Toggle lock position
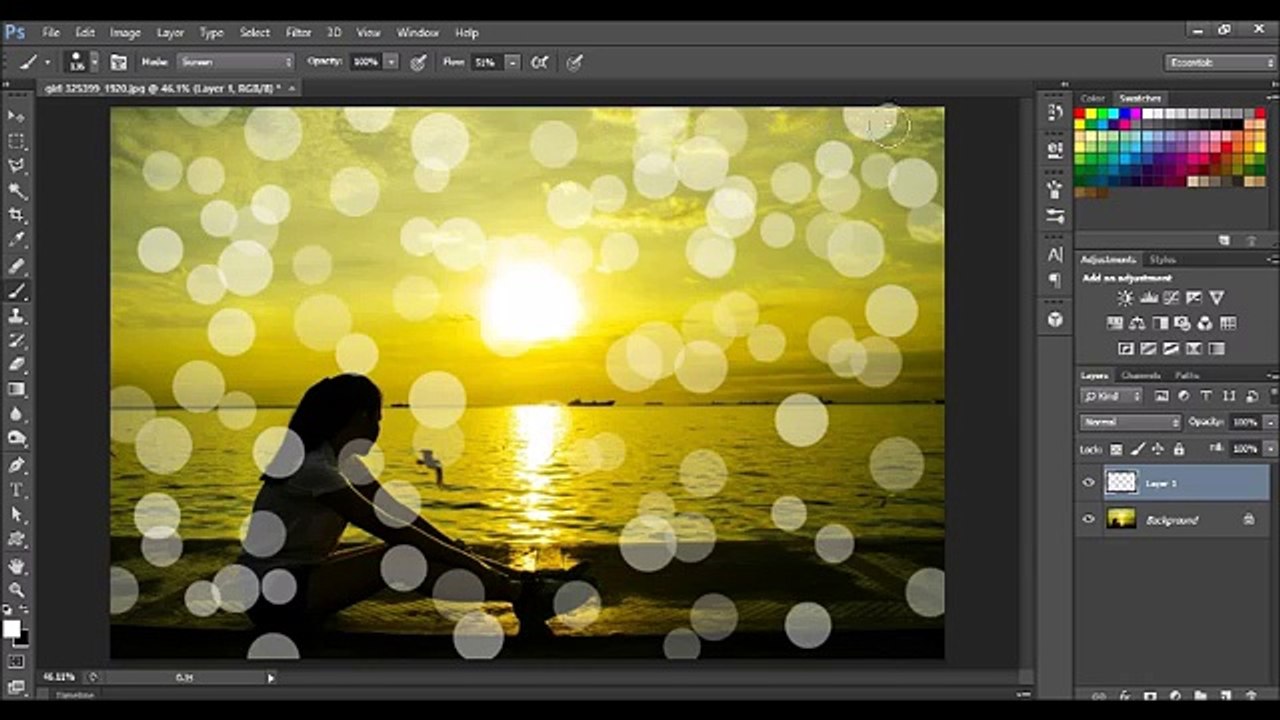This screenshot has width=1280, height=720. point(1158,449)
